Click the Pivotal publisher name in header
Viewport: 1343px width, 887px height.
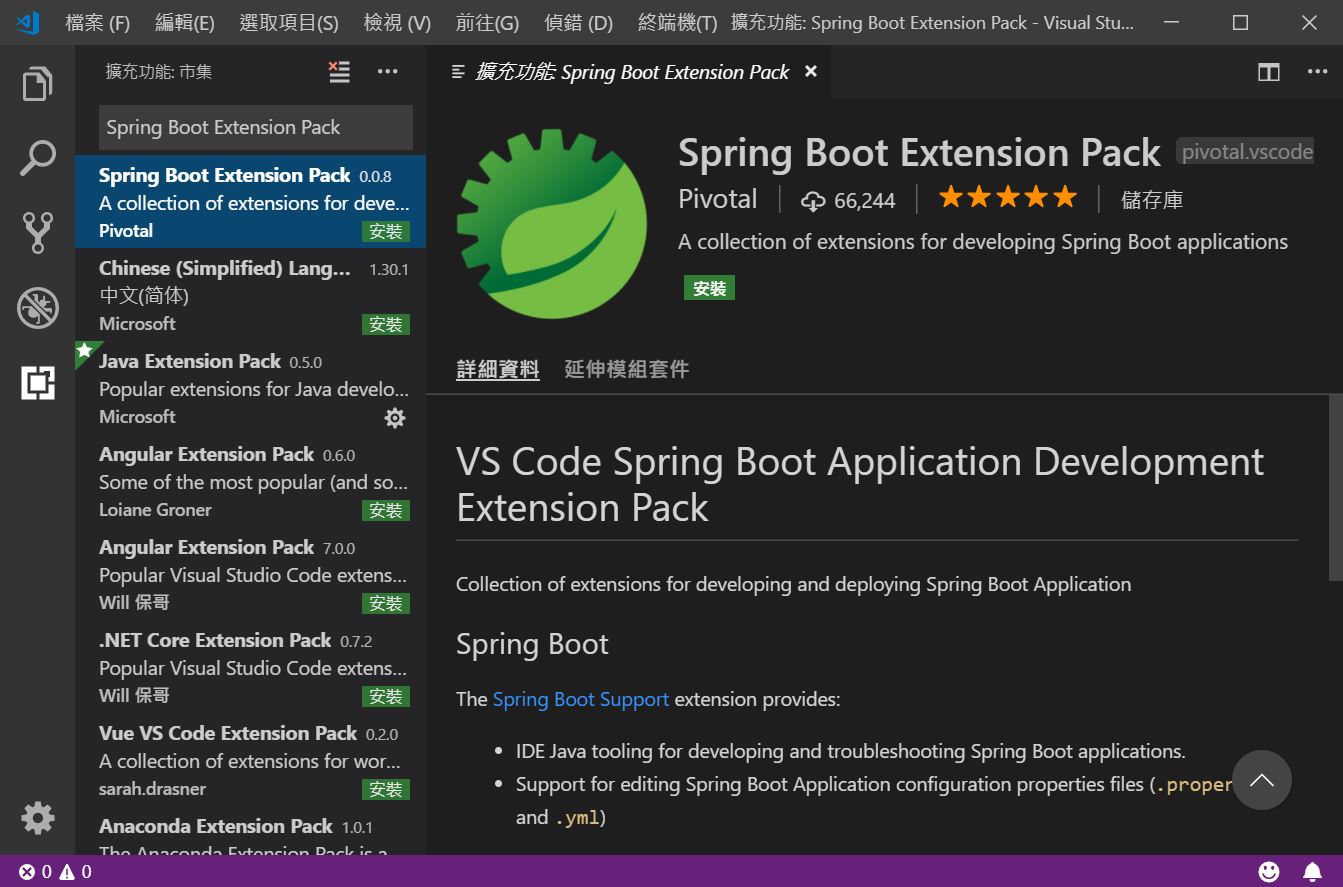pyautogui.click(x=718, y=198)
